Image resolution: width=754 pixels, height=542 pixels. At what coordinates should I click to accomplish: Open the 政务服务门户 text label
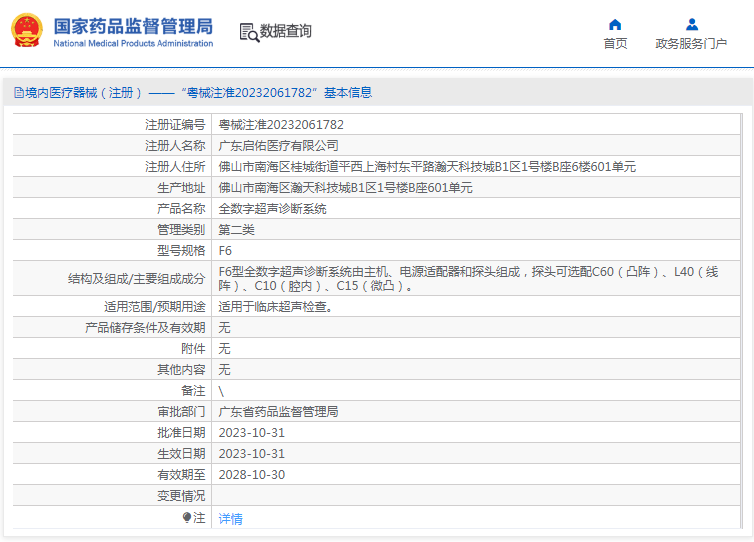691,43
